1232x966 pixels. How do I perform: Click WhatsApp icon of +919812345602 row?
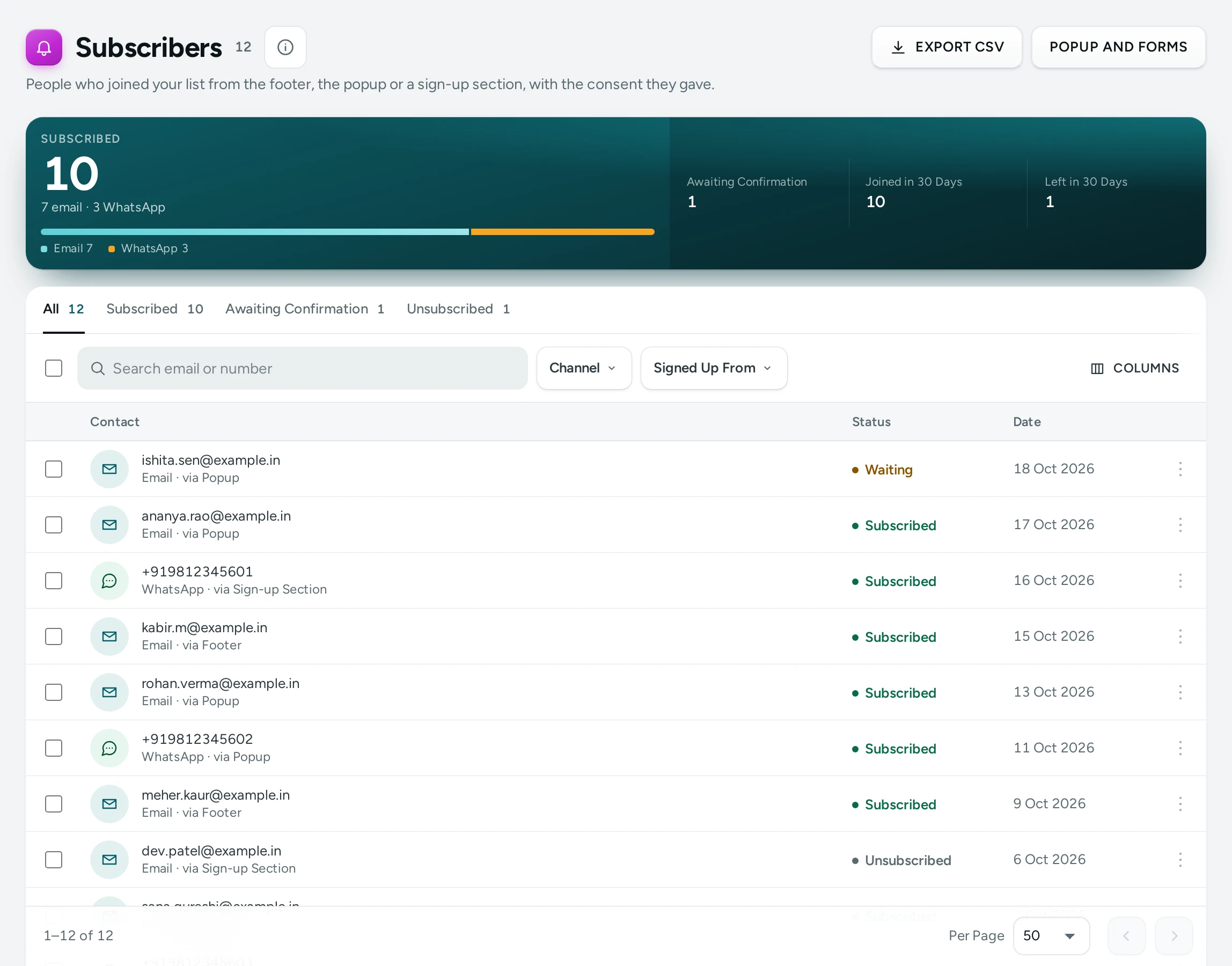109,748
